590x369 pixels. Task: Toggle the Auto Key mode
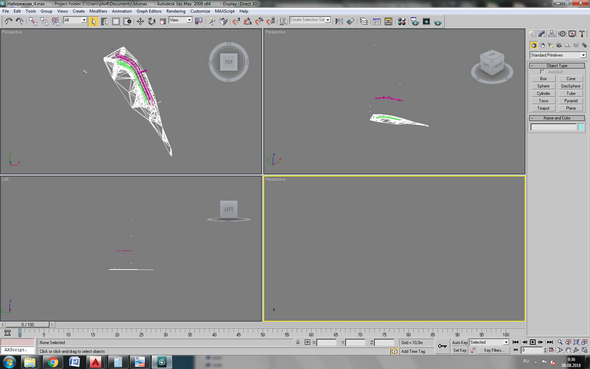[459, 342]
